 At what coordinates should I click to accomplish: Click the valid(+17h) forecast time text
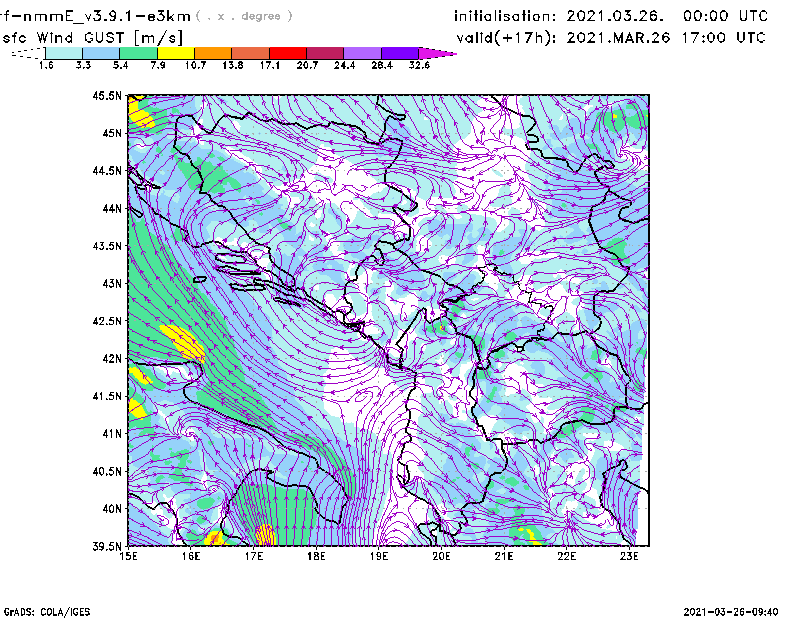point(611,37)
